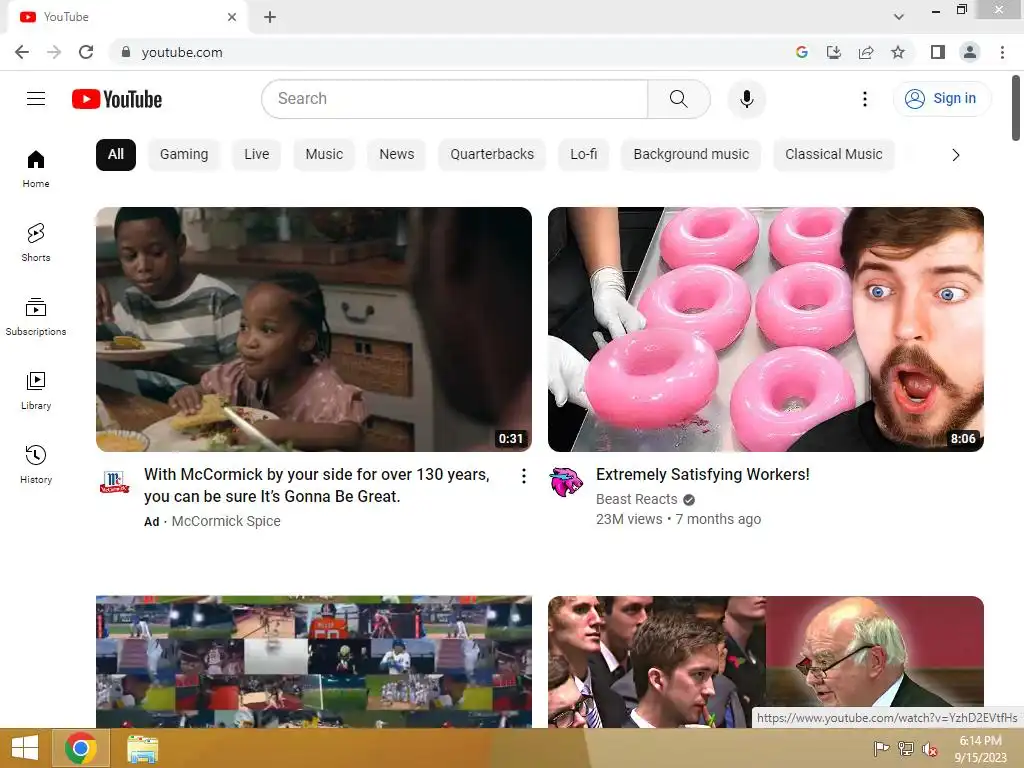The image size is (1024, 768).
Task: Show more category chips arrow
Action: point(955,155)
